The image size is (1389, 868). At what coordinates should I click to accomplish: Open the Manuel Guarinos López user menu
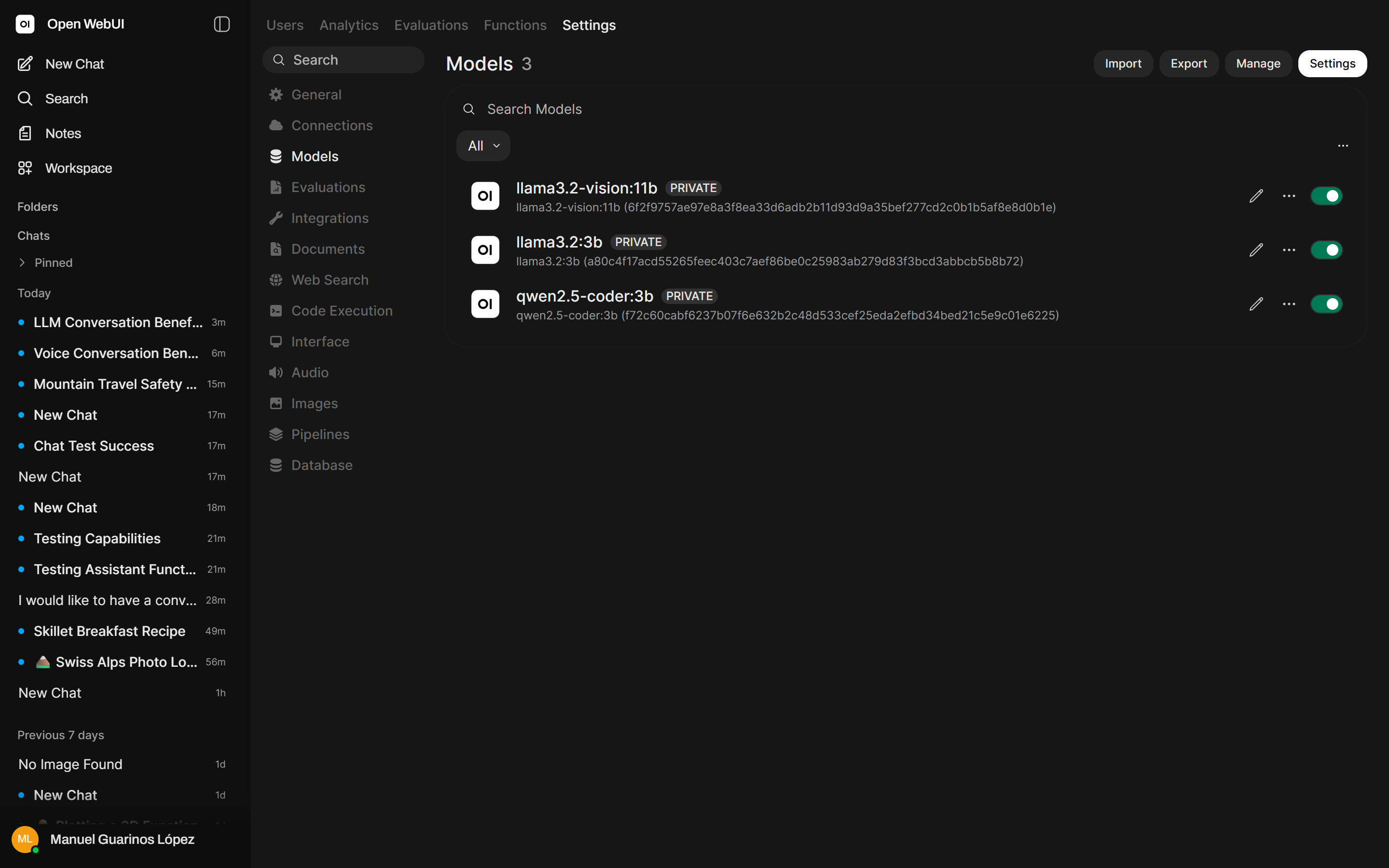click(x=122, y=840)
